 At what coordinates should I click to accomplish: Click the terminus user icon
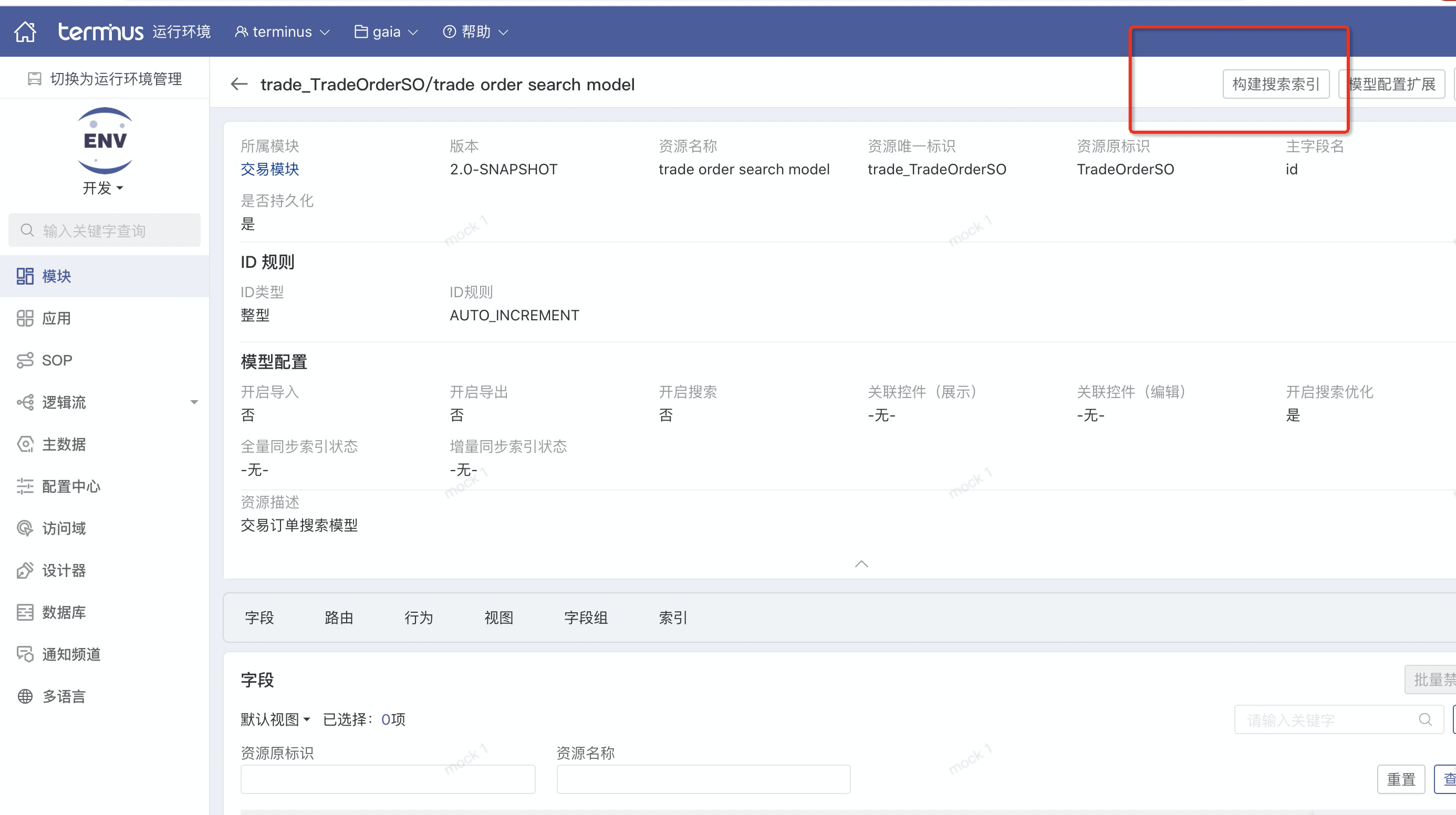[x=241, y=32]
